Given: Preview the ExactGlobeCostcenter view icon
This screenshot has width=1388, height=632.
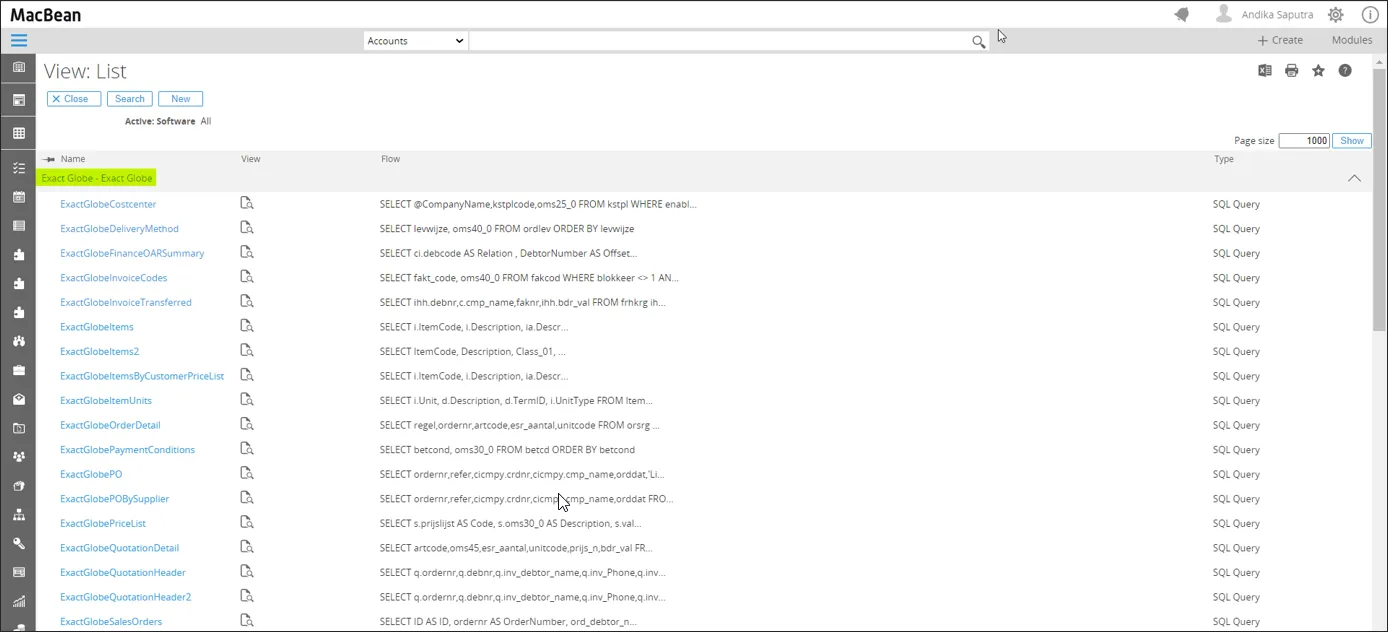Looking at the screenshot, I should coord(247,203).
